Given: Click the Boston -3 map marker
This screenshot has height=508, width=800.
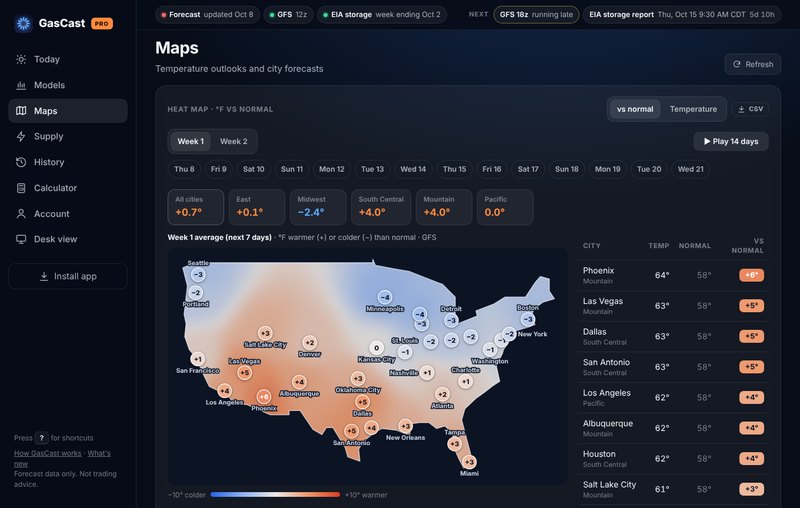Looking at the screenshot, I should [528, 319].
